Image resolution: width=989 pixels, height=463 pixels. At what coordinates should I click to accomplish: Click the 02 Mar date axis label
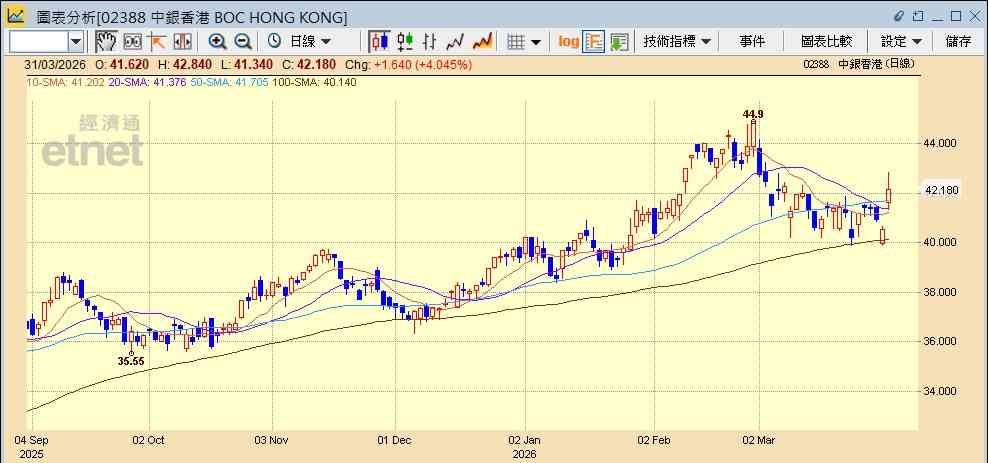759,440
